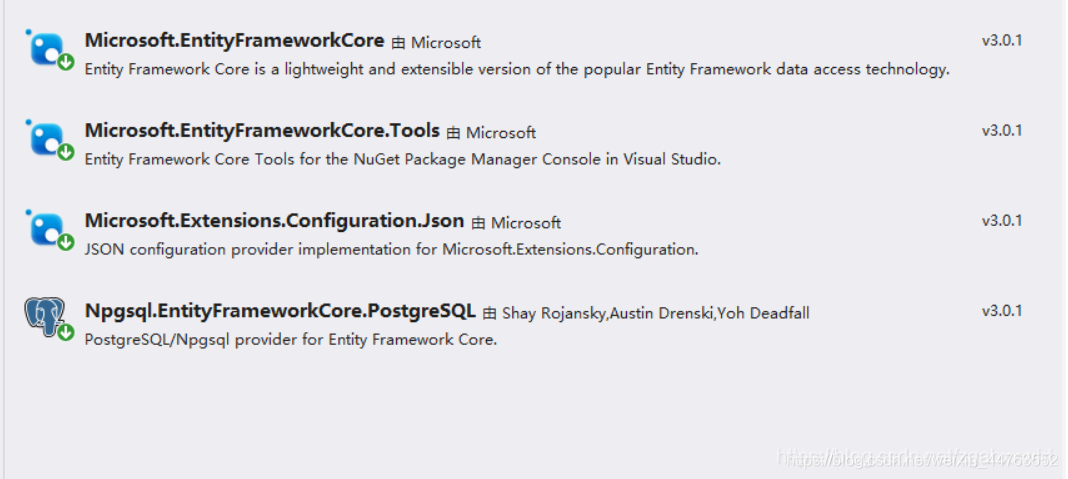This screenshot has height=479, width=1068.
Task: Click the PostgreSQL/Npgsql provider description text
Action: [291, 339]
